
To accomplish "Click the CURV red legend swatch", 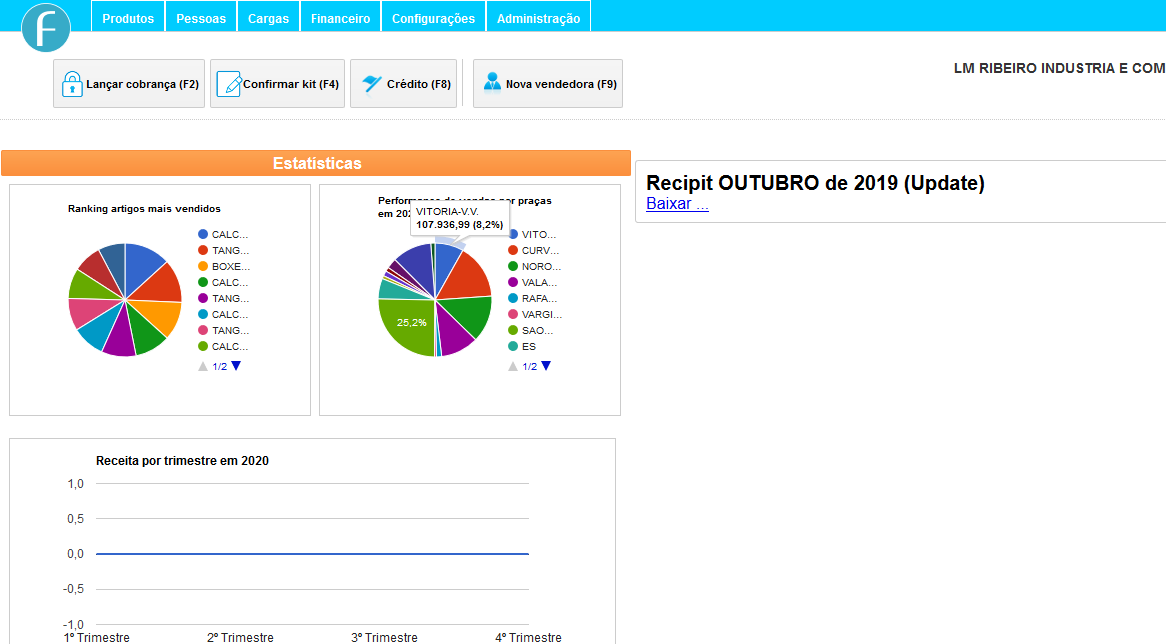I will tap(513, 251).
